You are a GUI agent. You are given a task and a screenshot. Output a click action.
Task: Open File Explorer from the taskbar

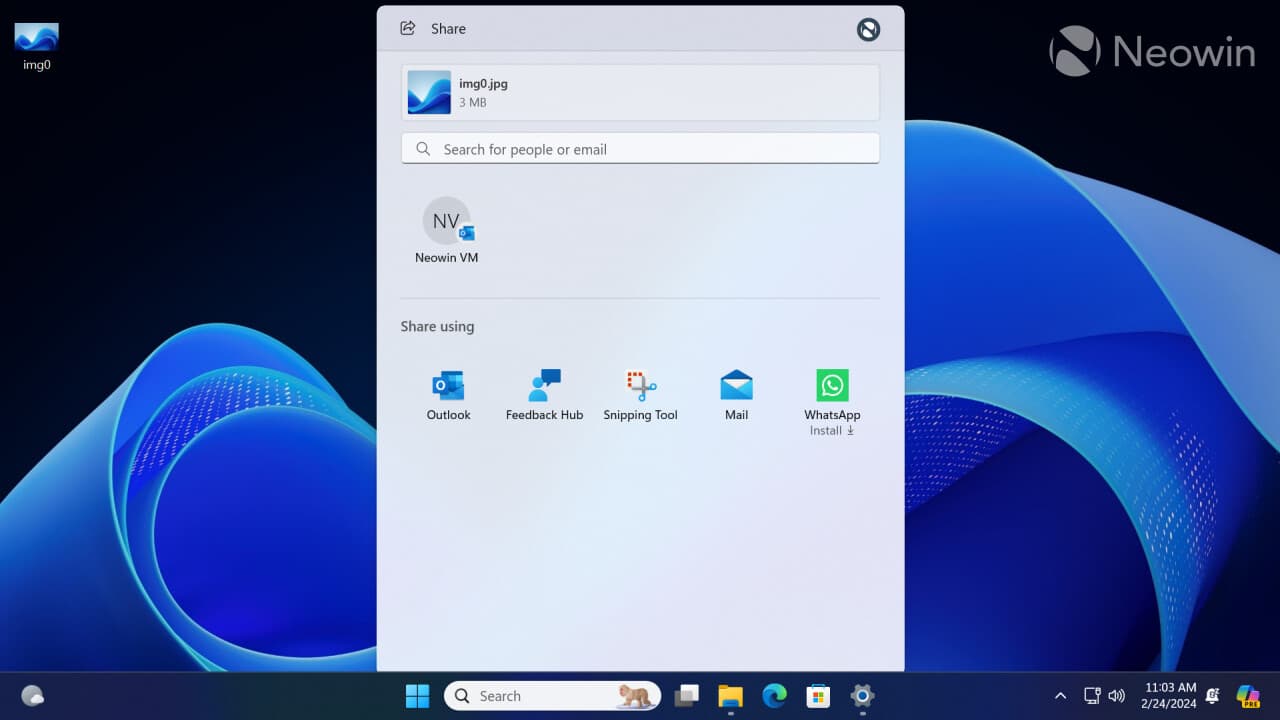[x=730, y=695]
